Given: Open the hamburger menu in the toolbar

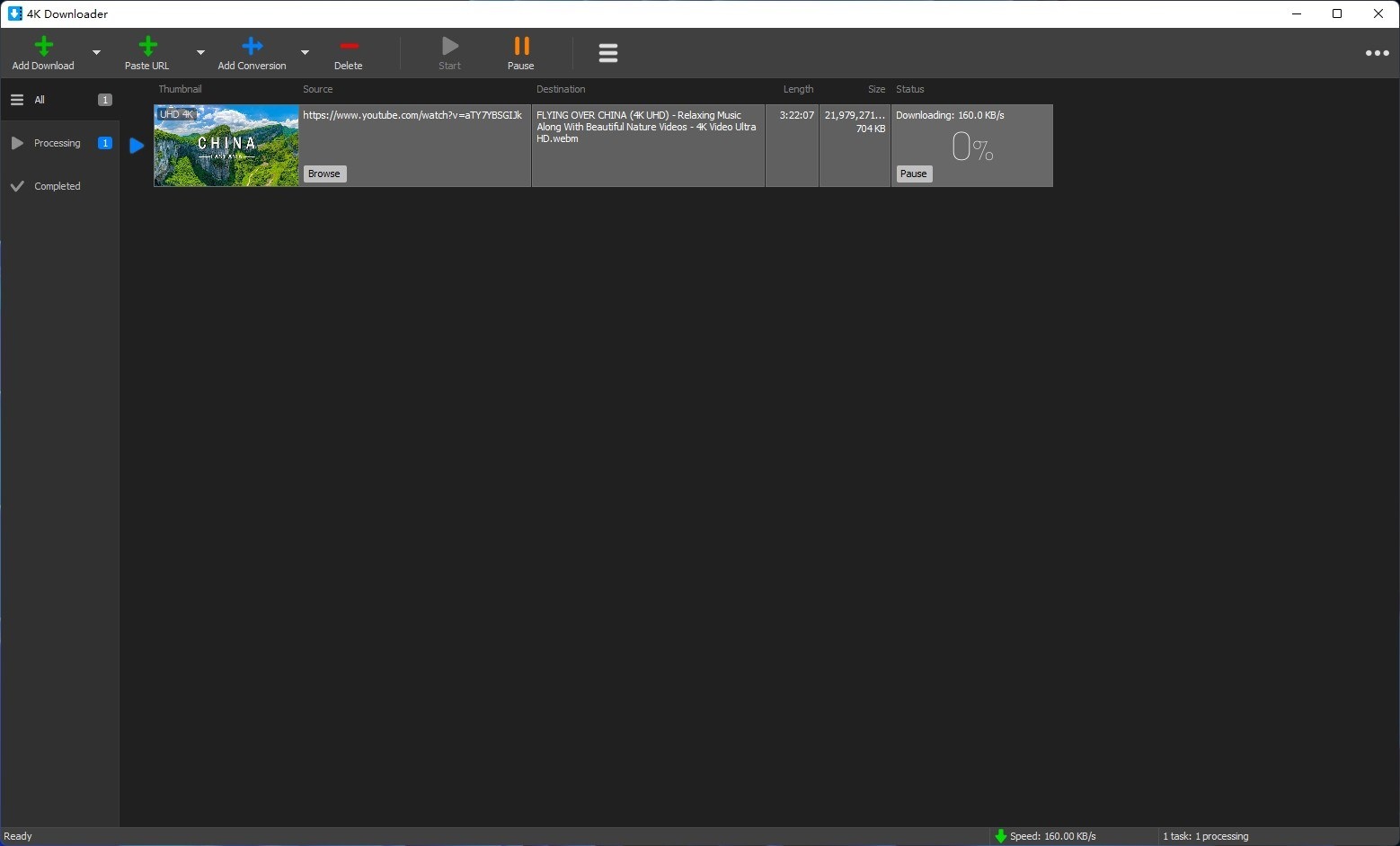Looking at the screenshot, I should point(608,53).
